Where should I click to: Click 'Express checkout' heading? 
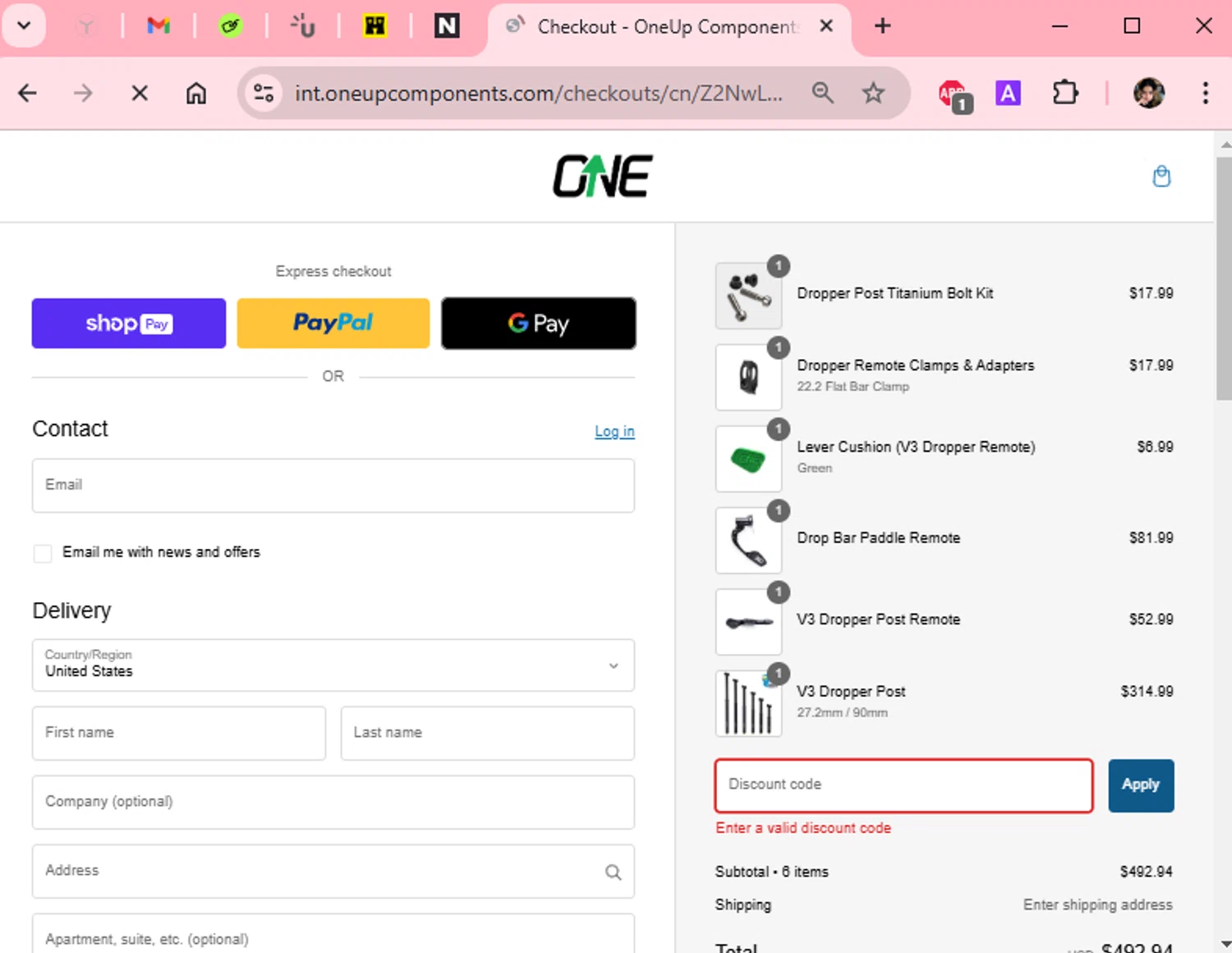point(333,271)
